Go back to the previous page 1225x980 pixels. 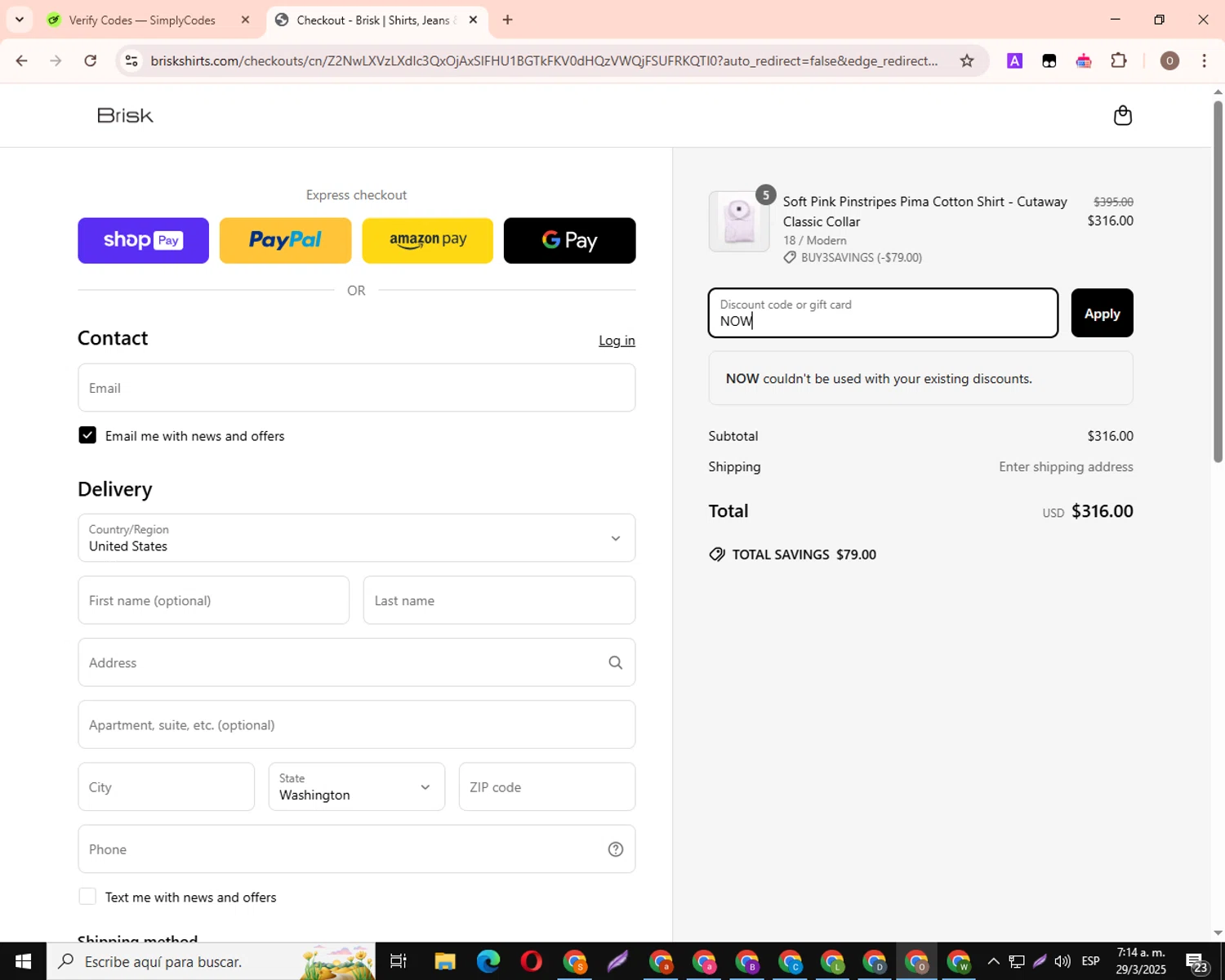(22, 60)
